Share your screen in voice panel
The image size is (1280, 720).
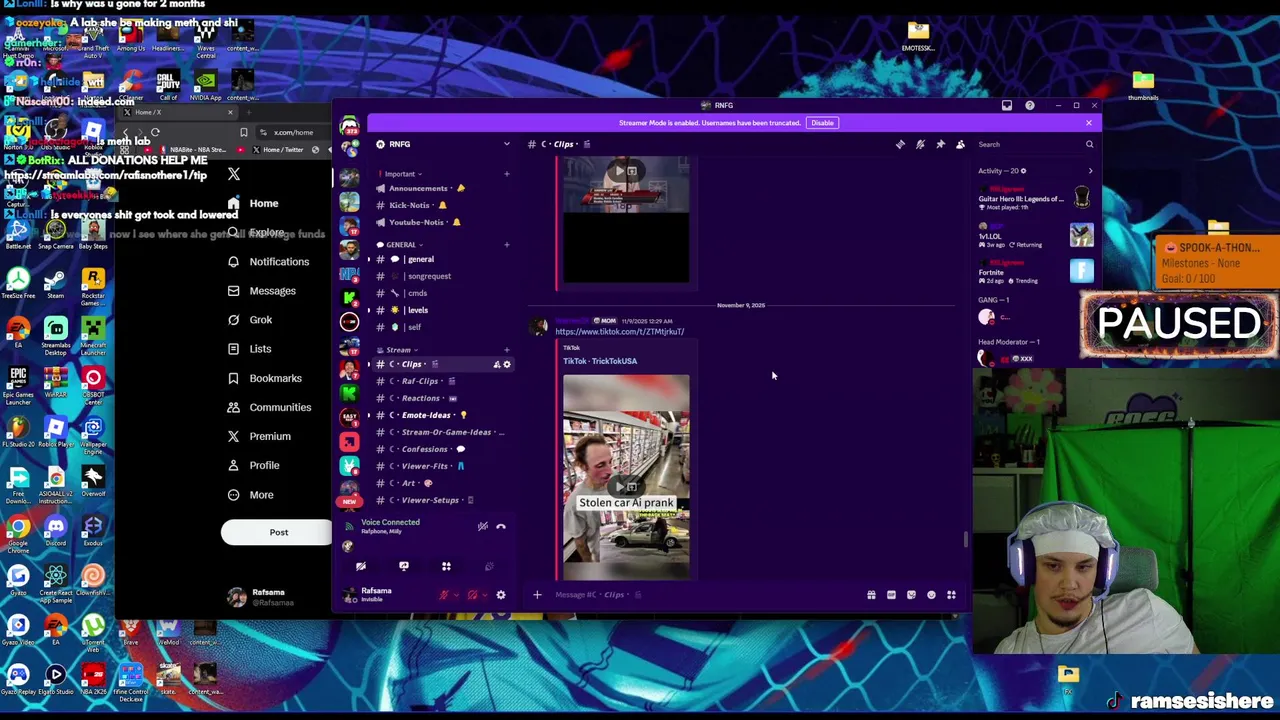coord(404,567)
